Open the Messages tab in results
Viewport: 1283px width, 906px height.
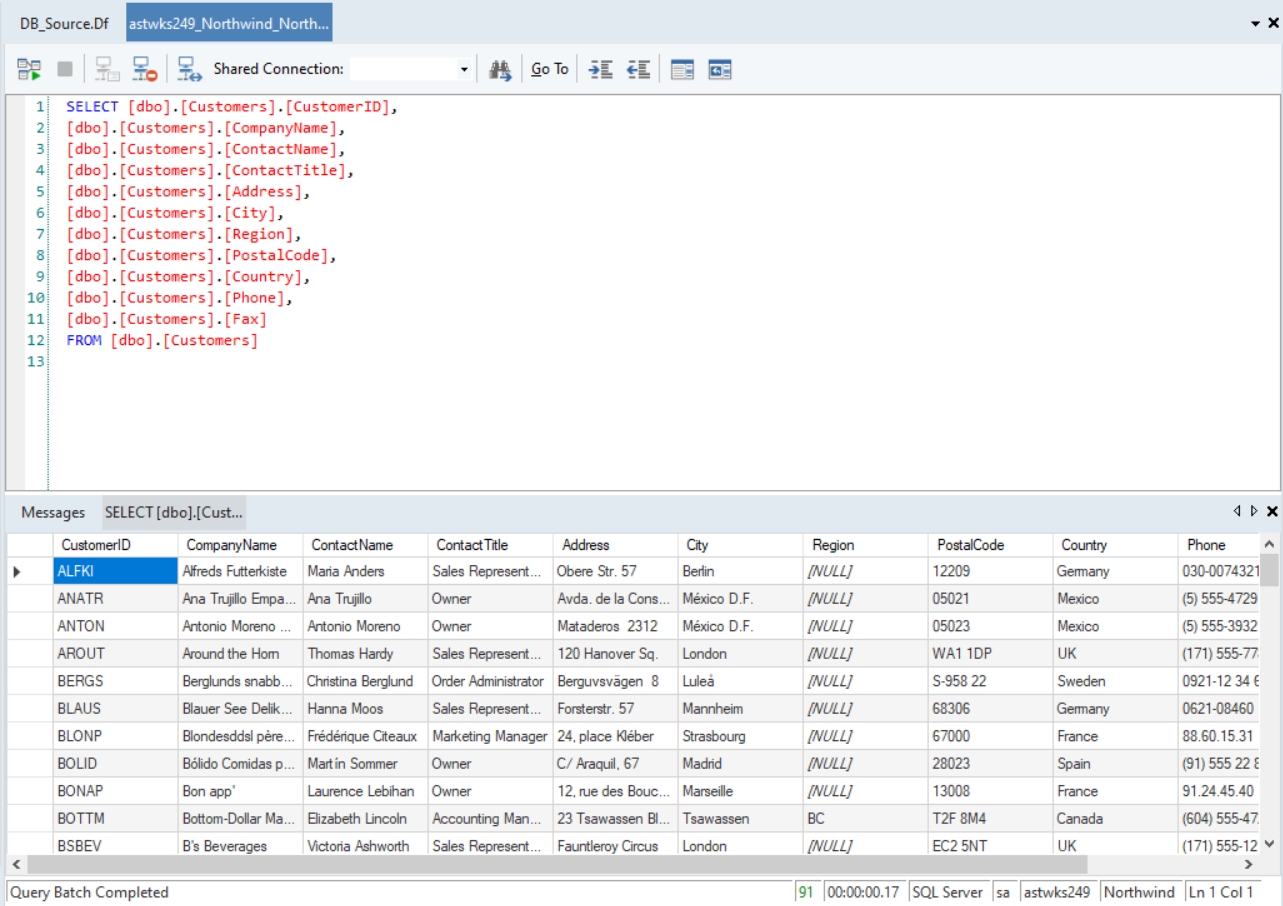53,512
